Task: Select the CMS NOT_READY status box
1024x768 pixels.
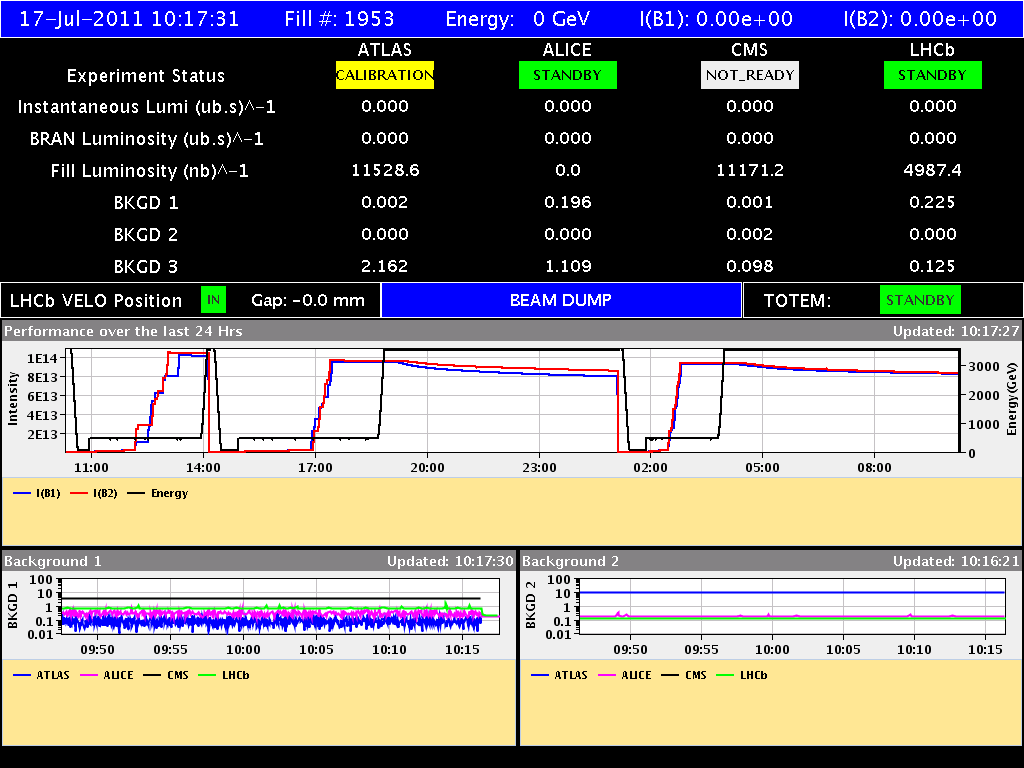Action: click(x=749, y=75)
